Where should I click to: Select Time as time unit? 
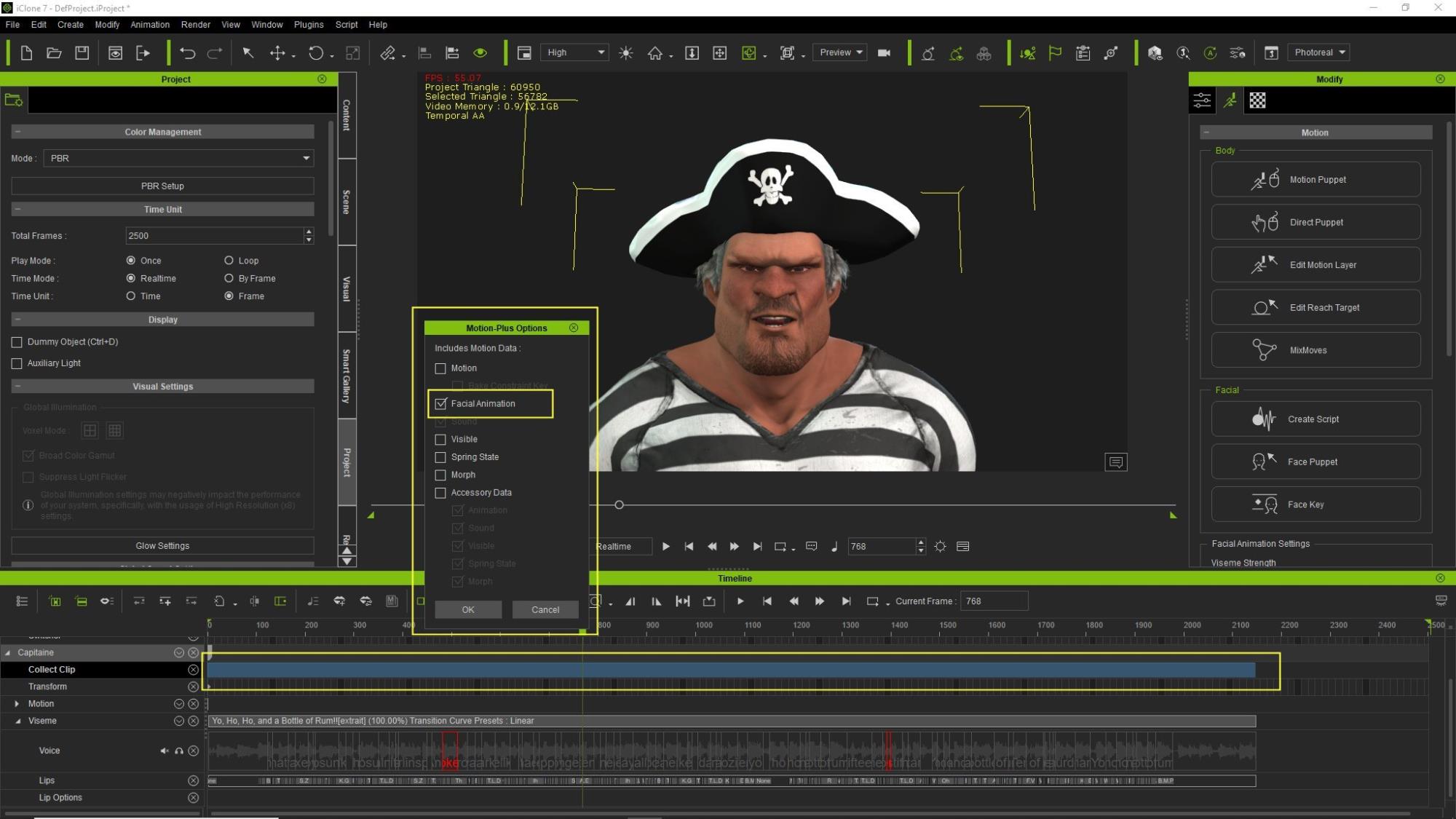pyautogui.click(x=131, y=296)
